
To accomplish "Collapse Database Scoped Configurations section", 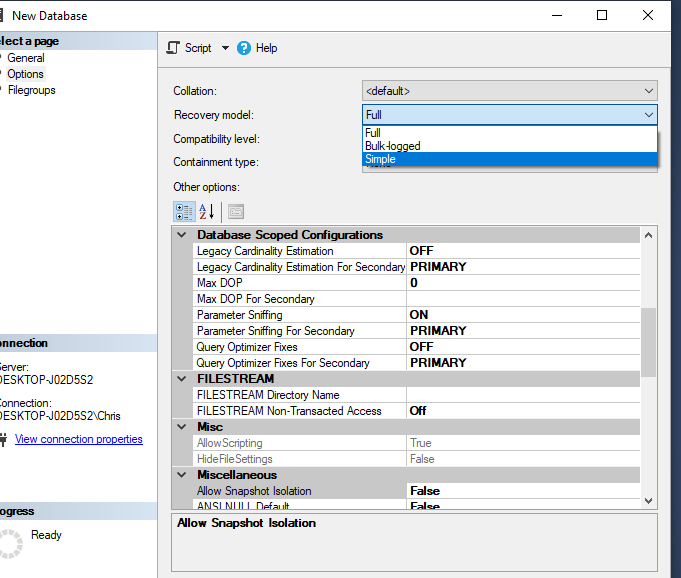I will pos(182,235).
